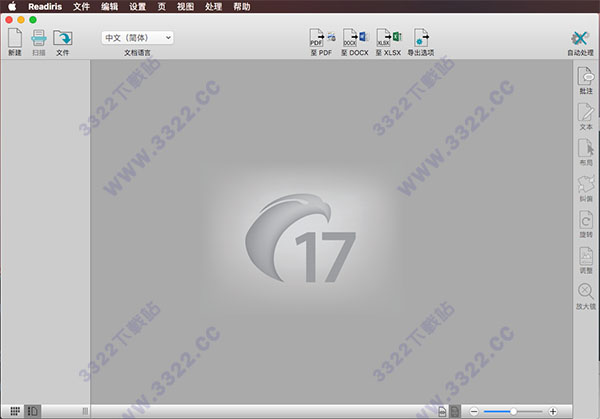Click the zoom slider knob
Viewport: 600px width, 419px height.
[513, 412]
